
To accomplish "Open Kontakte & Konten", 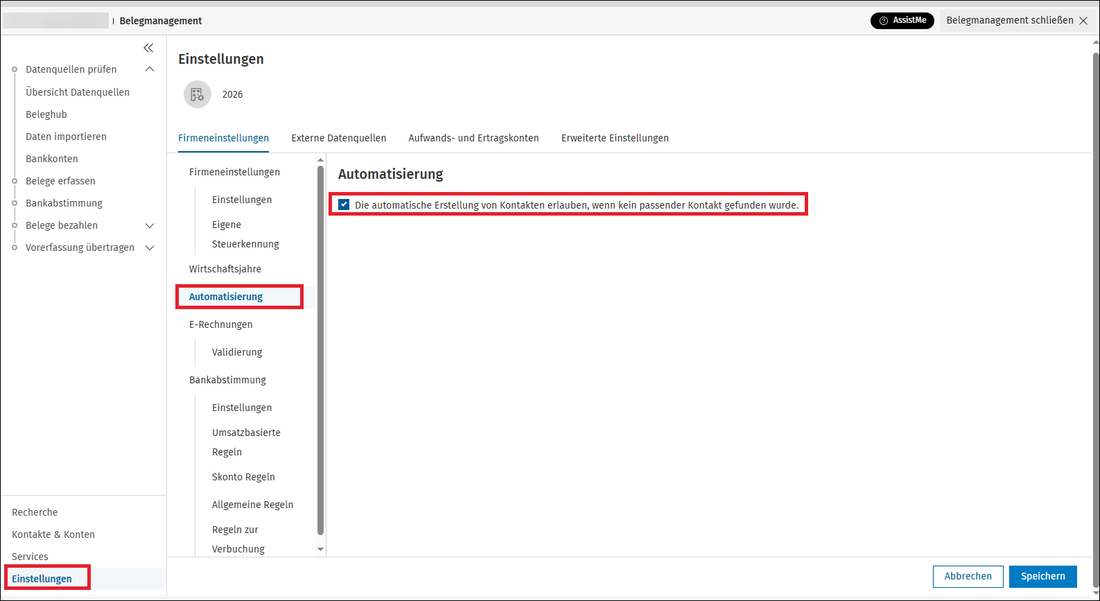I will [x=53, y=534].
